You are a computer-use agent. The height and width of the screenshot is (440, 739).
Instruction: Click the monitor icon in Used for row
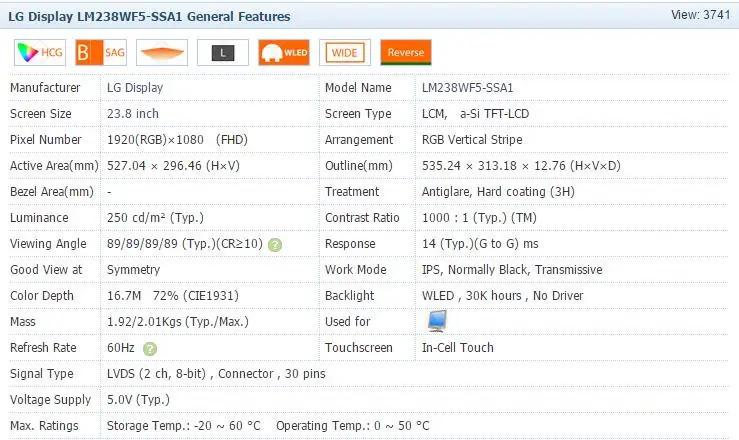click(437, 321)
